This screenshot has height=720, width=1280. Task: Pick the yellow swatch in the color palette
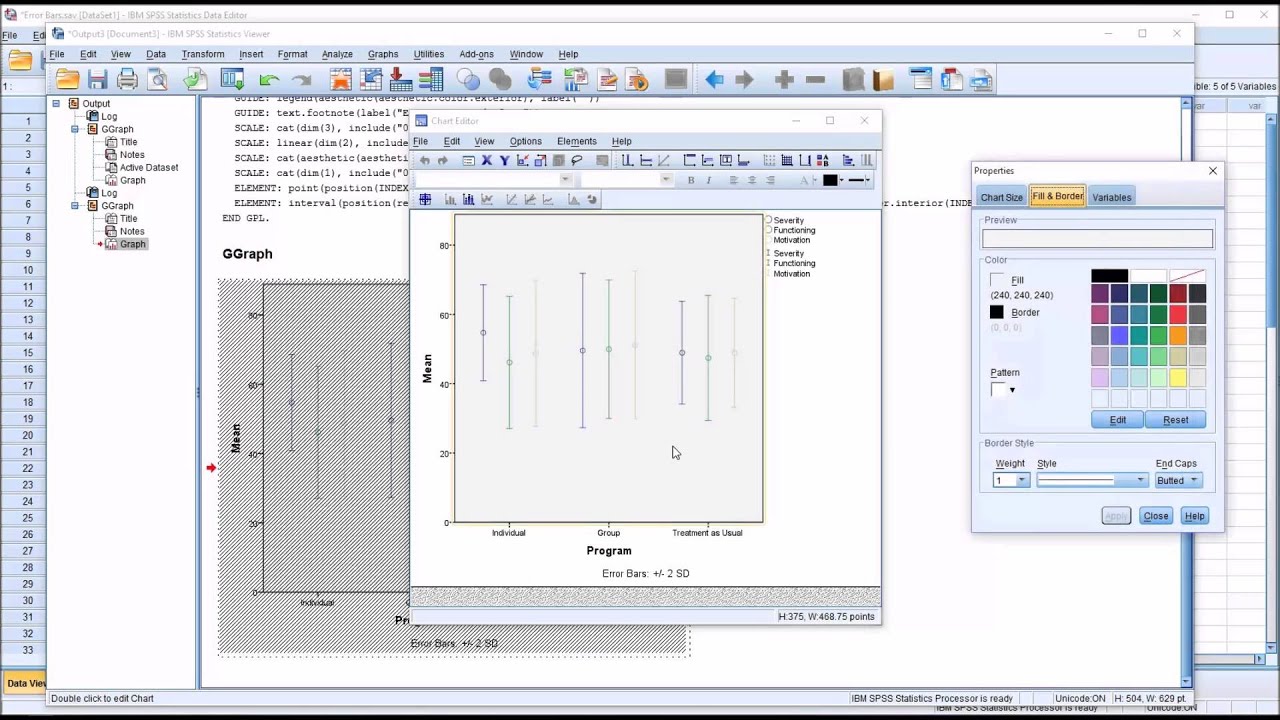click(1178, 378)
